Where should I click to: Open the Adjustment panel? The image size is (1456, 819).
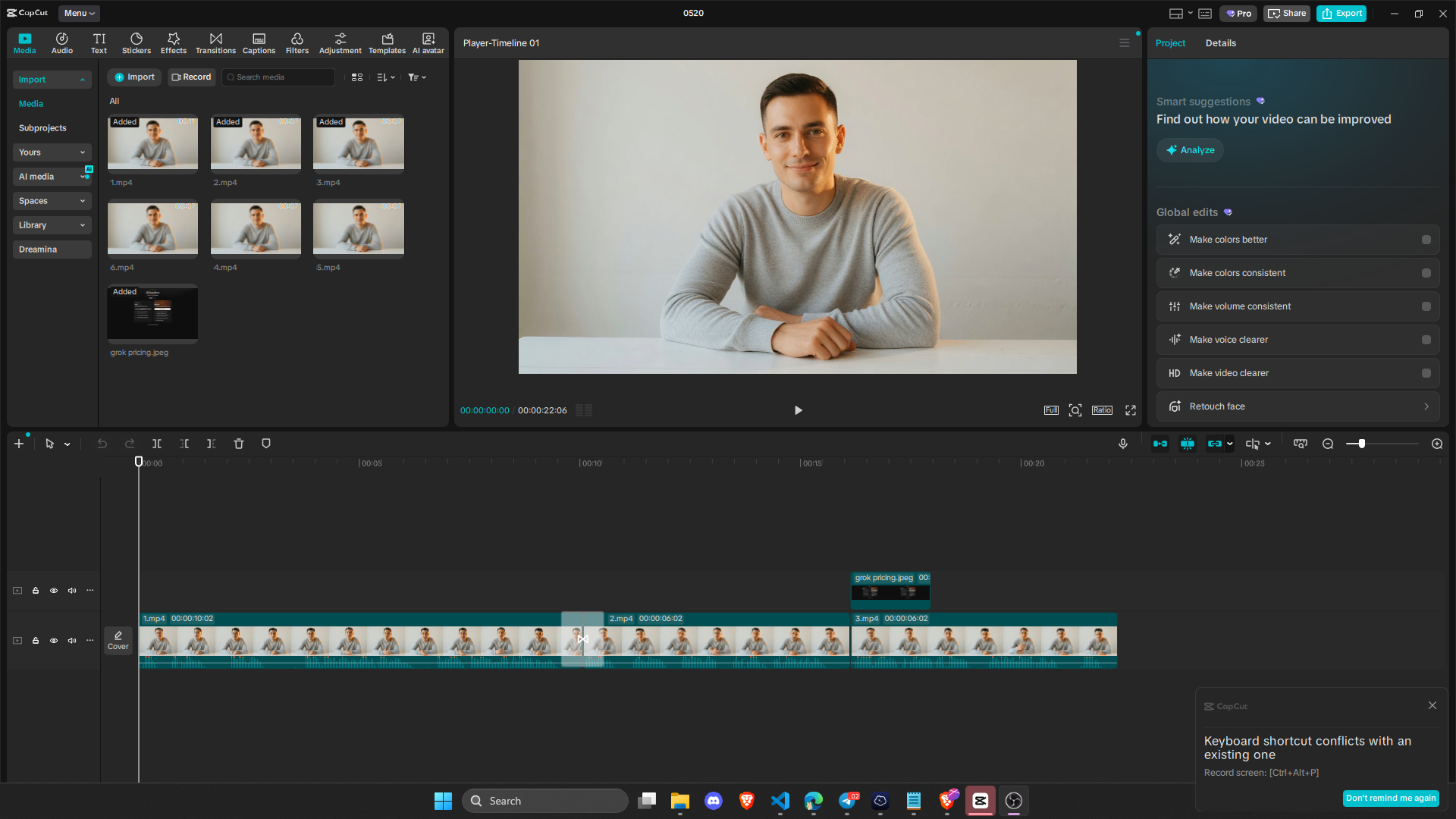coord(340,43)
